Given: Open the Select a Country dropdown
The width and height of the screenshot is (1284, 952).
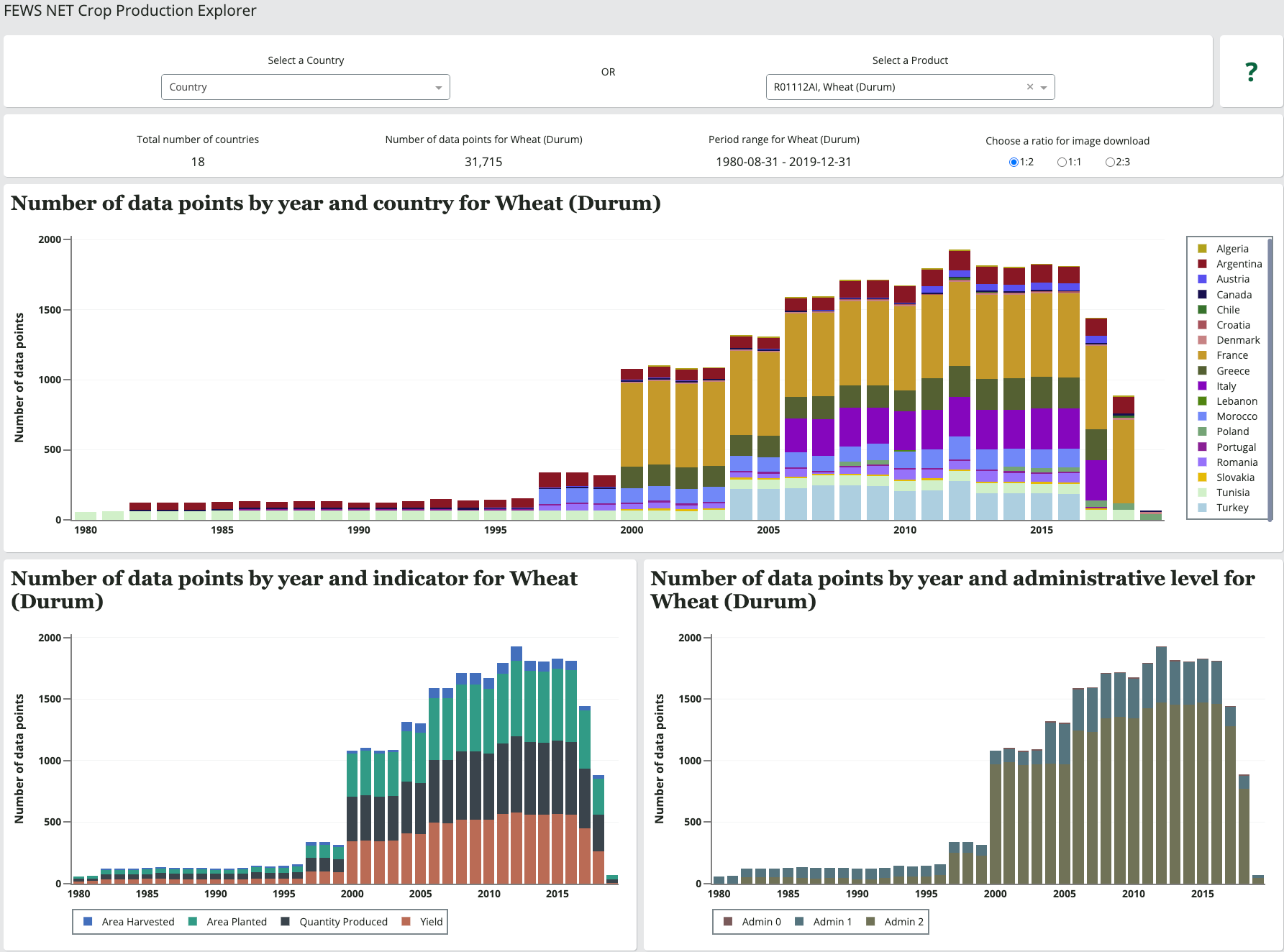Looking at the screenshot, I should point(305,87).
